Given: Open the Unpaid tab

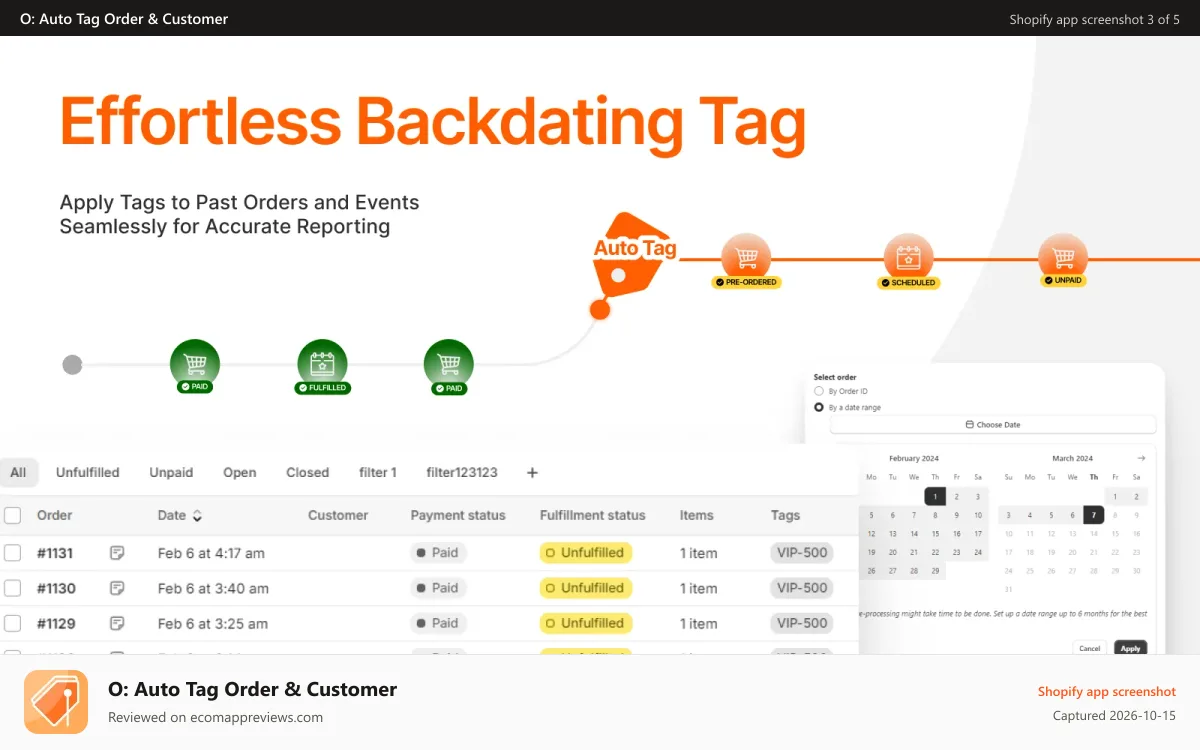Looking at the screenshot, I should tap(171, 472).
